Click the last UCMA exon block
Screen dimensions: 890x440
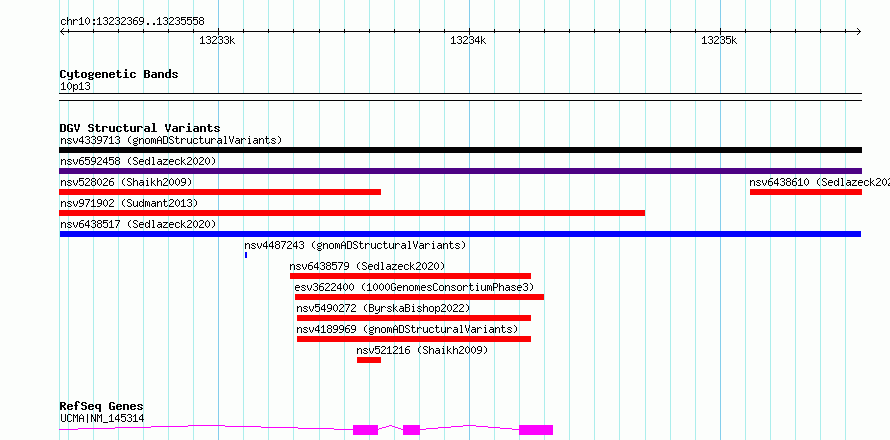(x=536, y=430)
